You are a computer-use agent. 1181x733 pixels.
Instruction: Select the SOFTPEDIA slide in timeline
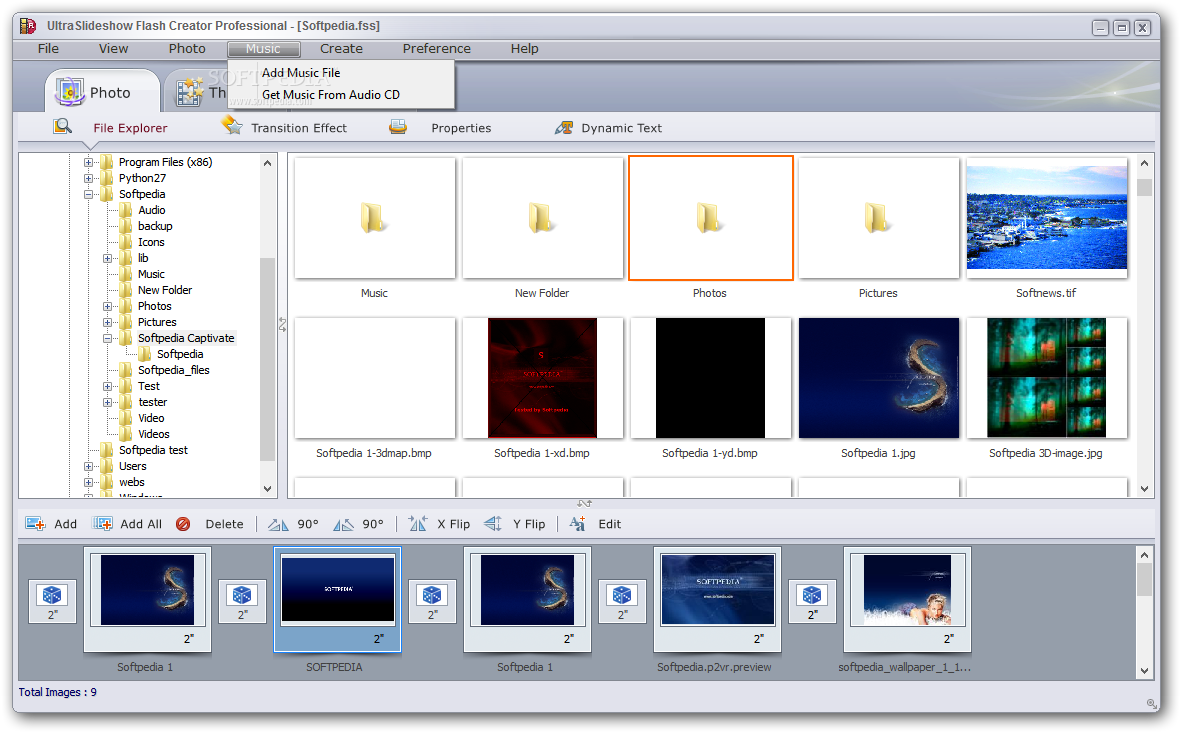tap(337, 600)
